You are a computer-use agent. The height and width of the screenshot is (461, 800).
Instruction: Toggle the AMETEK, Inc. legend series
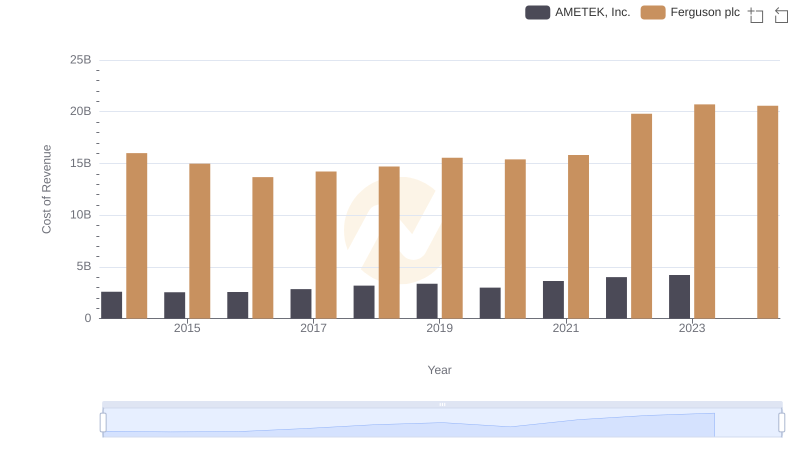(578, 12)
